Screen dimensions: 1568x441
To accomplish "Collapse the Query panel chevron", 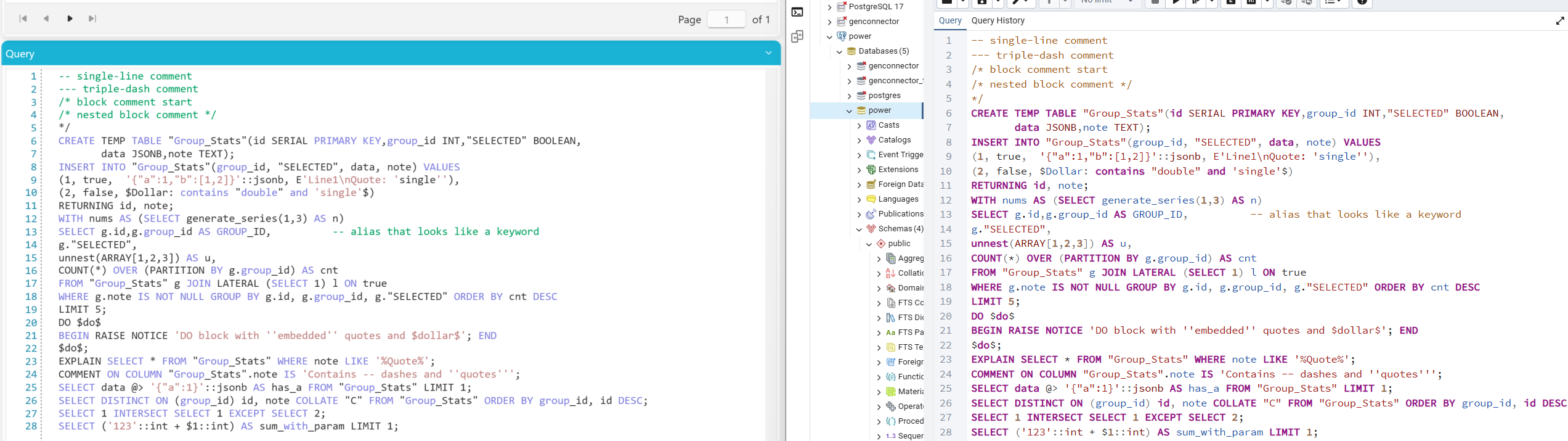I will pos(768,54).
